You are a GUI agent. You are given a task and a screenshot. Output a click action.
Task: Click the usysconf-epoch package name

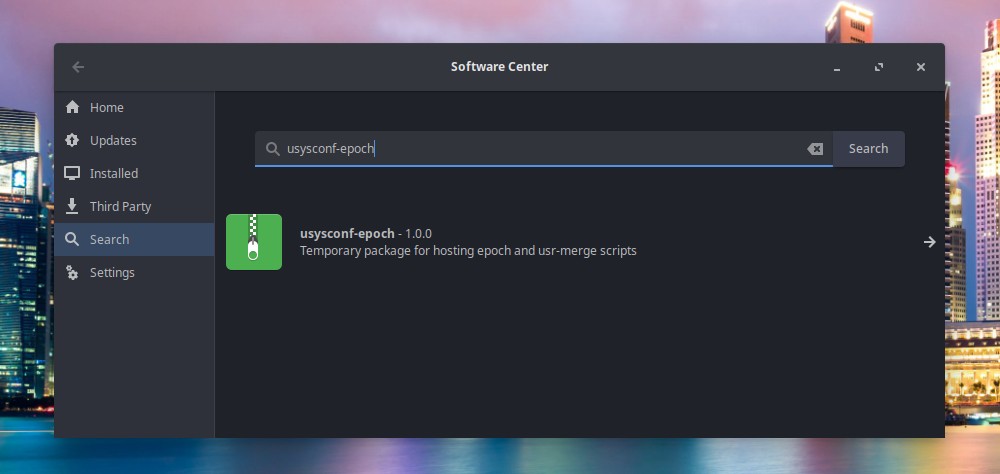(x=347, y=233)
